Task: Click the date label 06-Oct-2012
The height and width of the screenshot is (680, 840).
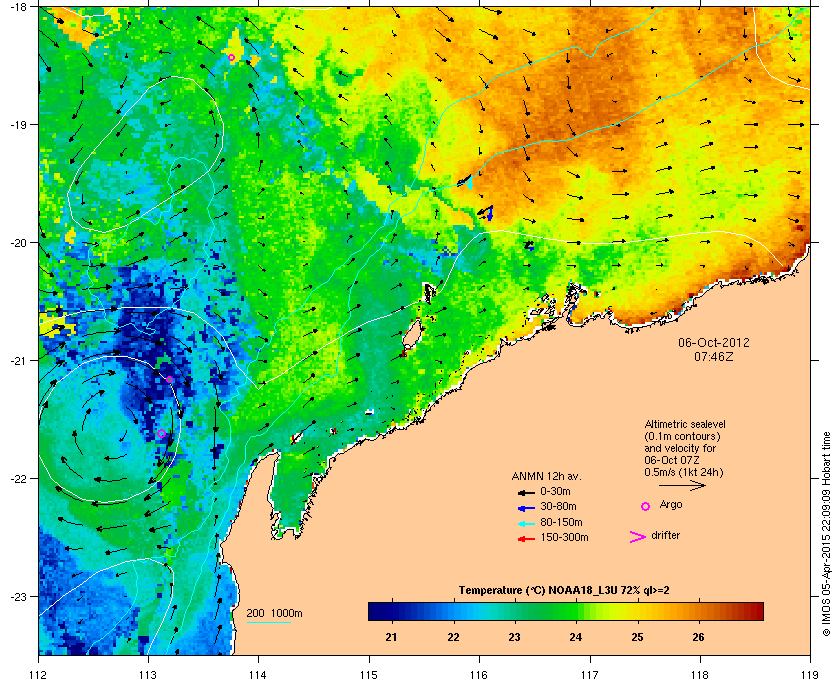Action: click(714, 342)
